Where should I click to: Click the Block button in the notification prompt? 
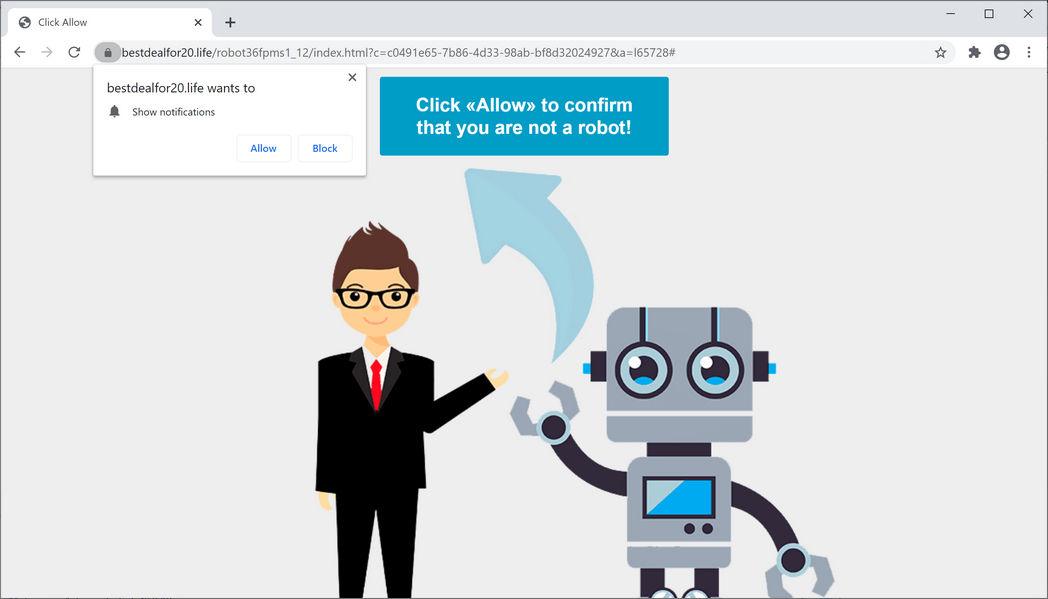point(324,147)
